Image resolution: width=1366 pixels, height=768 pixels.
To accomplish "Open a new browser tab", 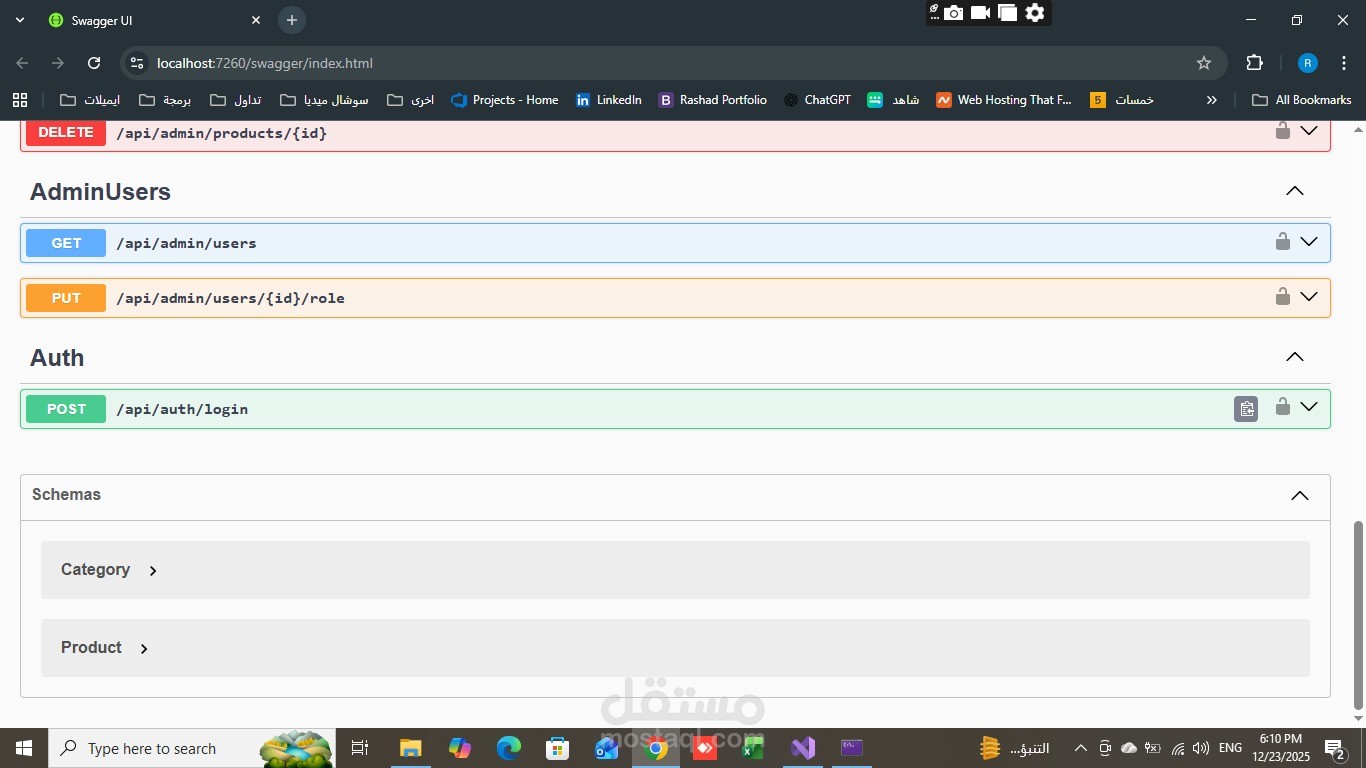I will tap(292, 20).
